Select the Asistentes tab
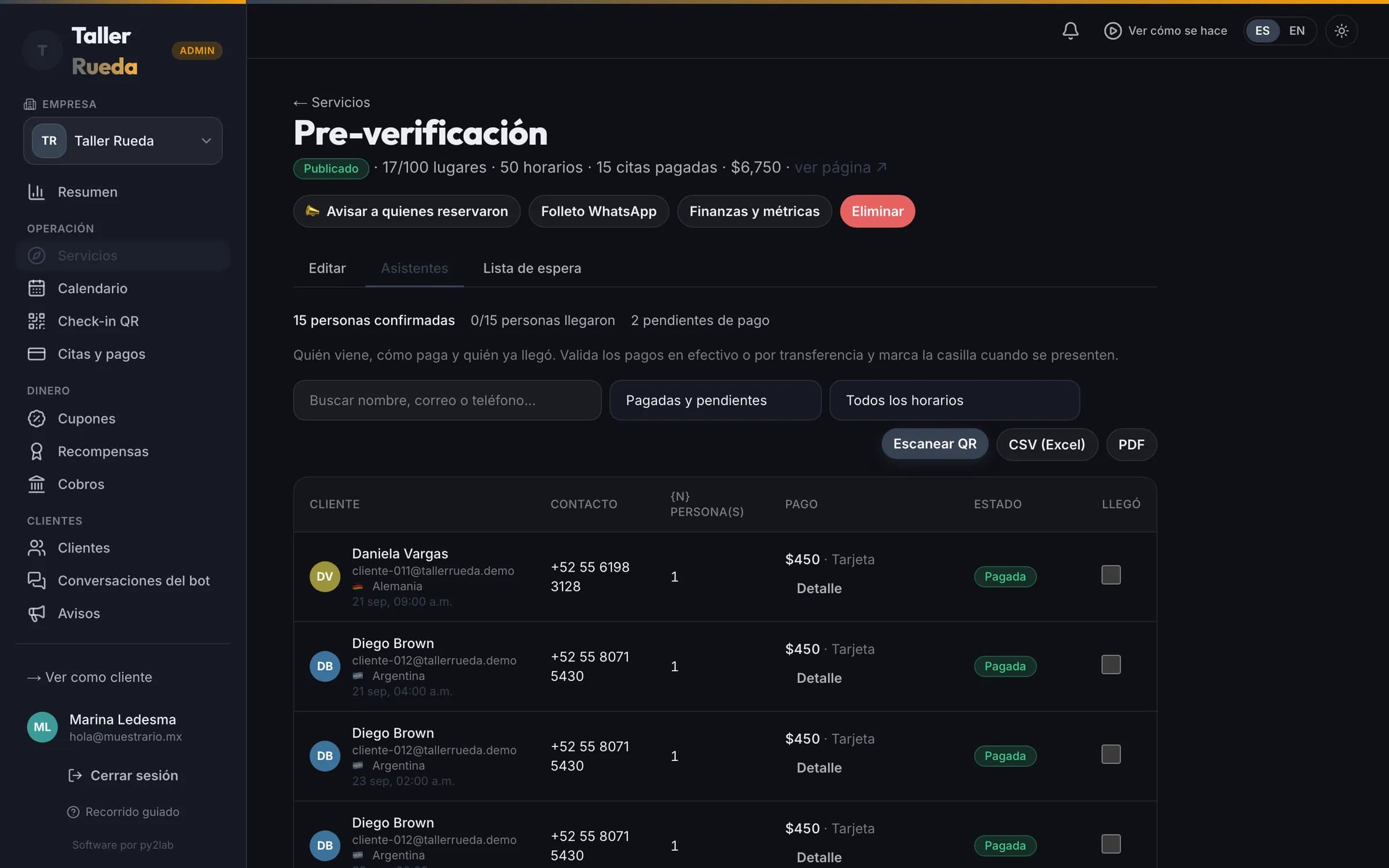The width and height of the screenshot is (1389, 868). (x=414, y=269)
